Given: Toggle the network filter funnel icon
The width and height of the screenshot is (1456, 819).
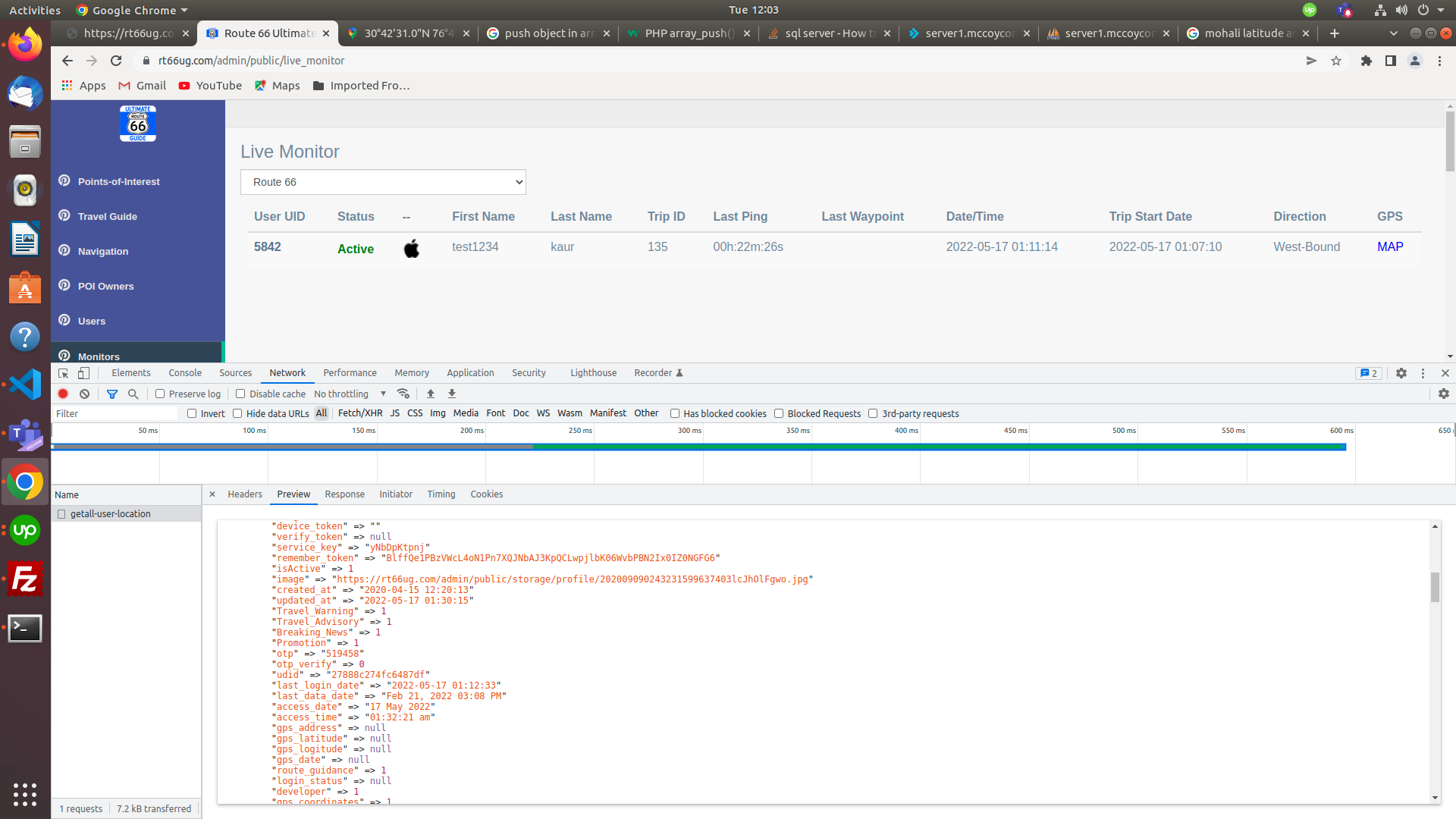Looking at the screenshot, I should point(112,394).
